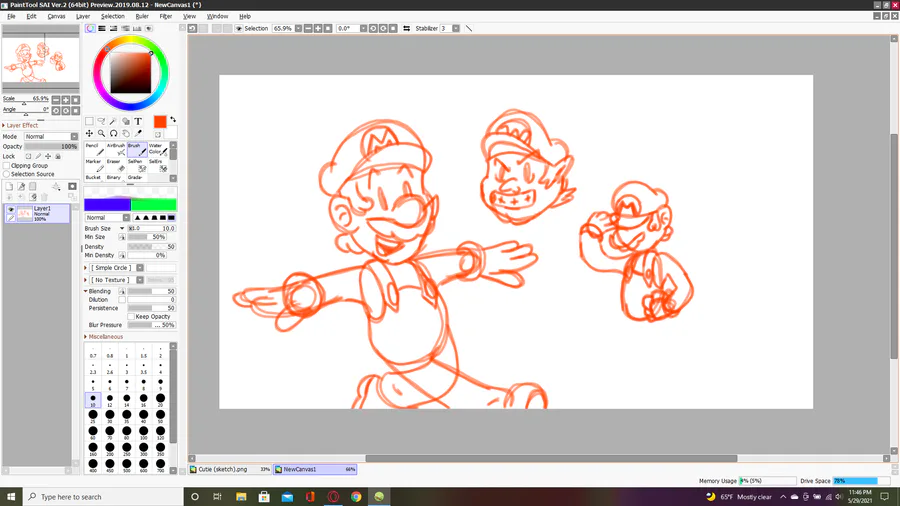900x506 pixels.
Task: Select the AirBrush tool
Action: click(x=116, y=149)
